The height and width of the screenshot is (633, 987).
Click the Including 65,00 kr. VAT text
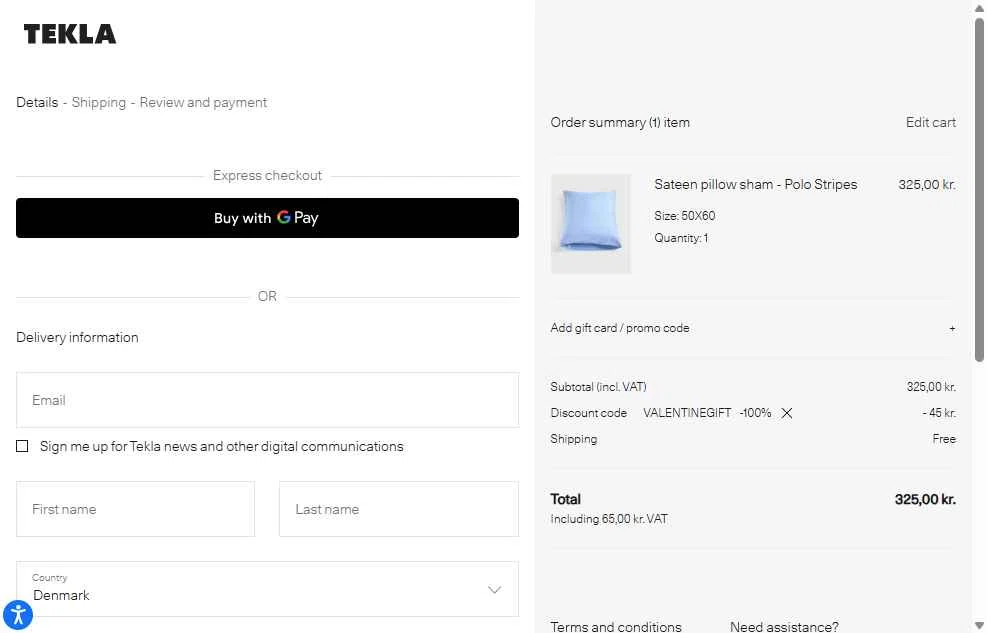coord(609,519)
